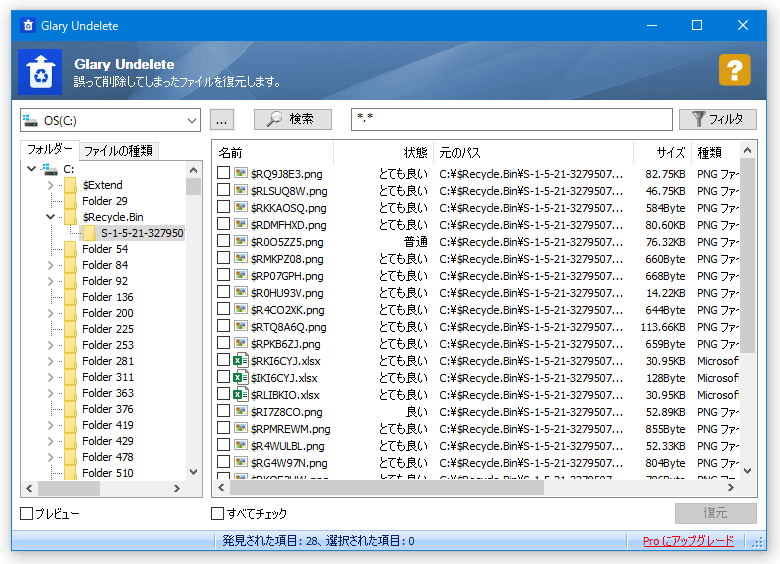
Task: Click the image icon of $RG4W97N.png
Action: [x=241, y=462]
